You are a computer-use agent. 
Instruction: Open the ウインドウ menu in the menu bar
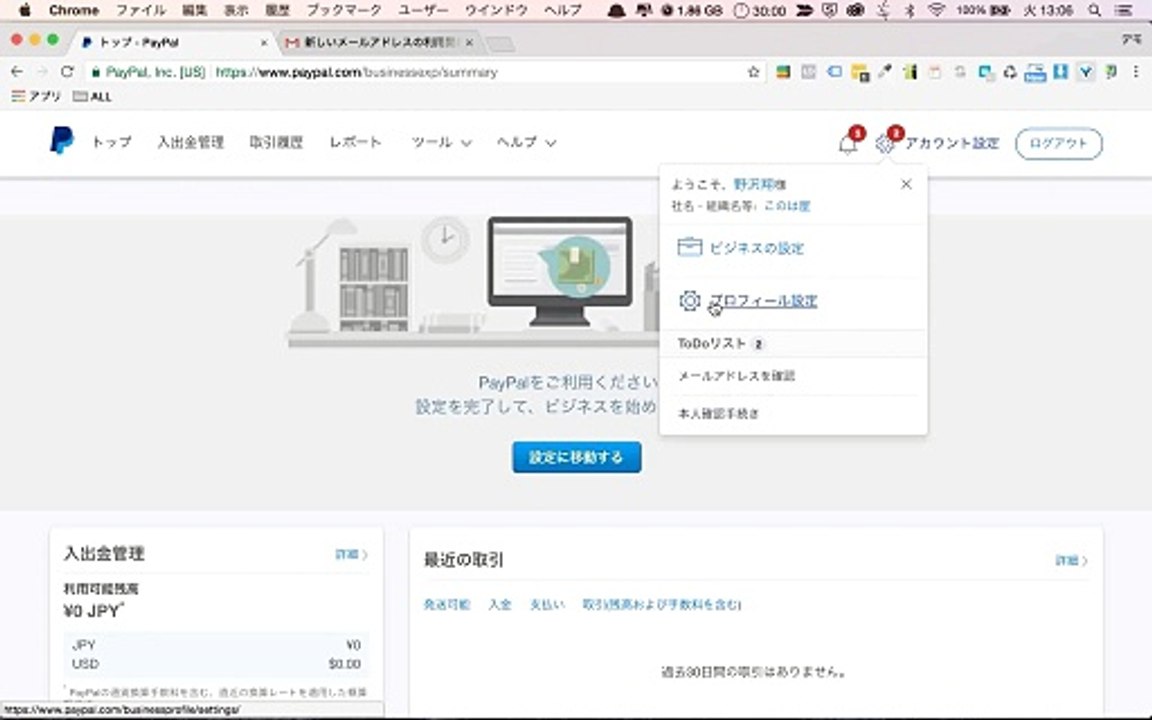pos(497,10)
